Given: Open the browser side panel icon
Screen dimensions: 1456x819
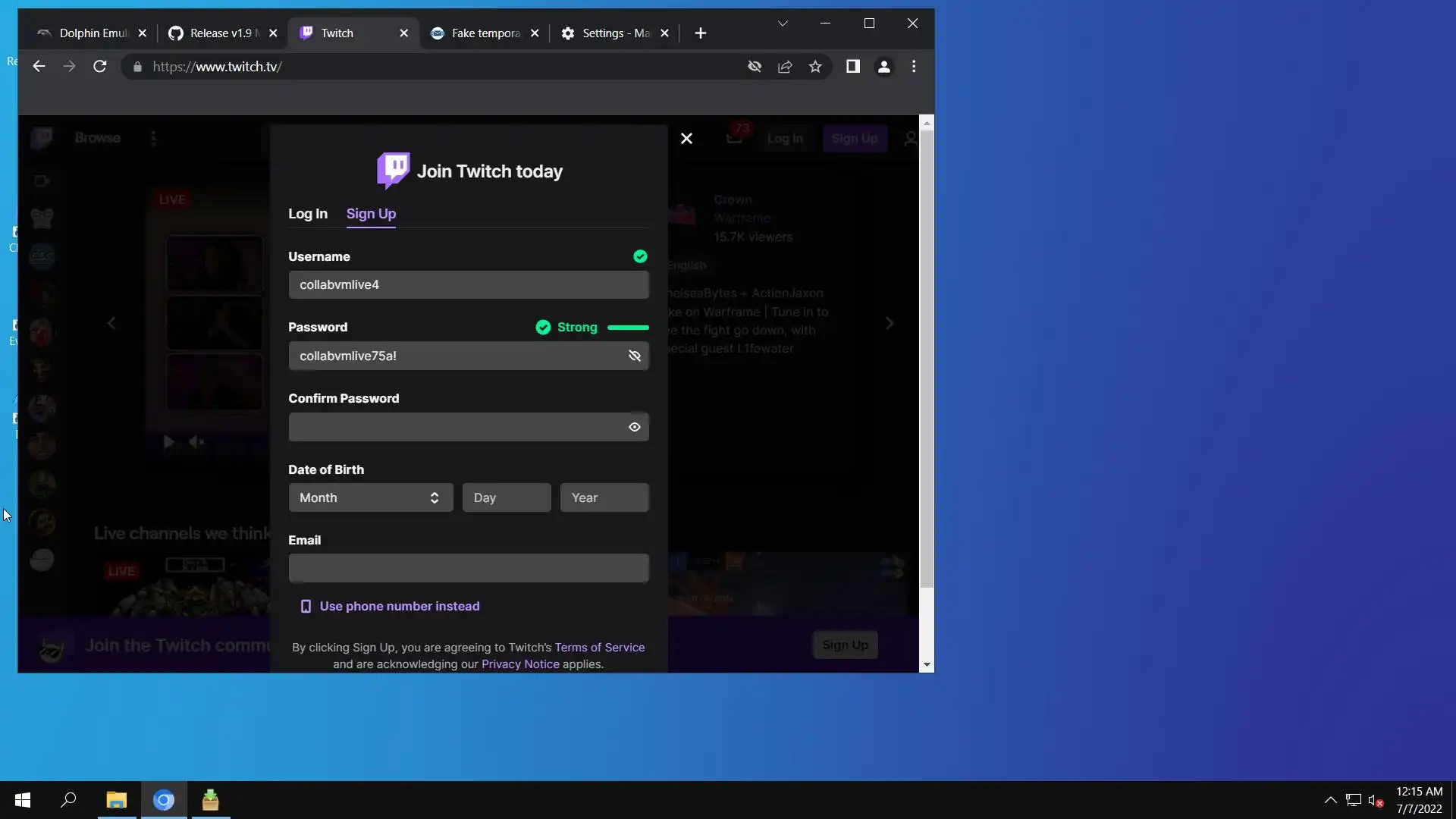Looking at the screenshot, I should pyautogui.click(x=852, y=67).
